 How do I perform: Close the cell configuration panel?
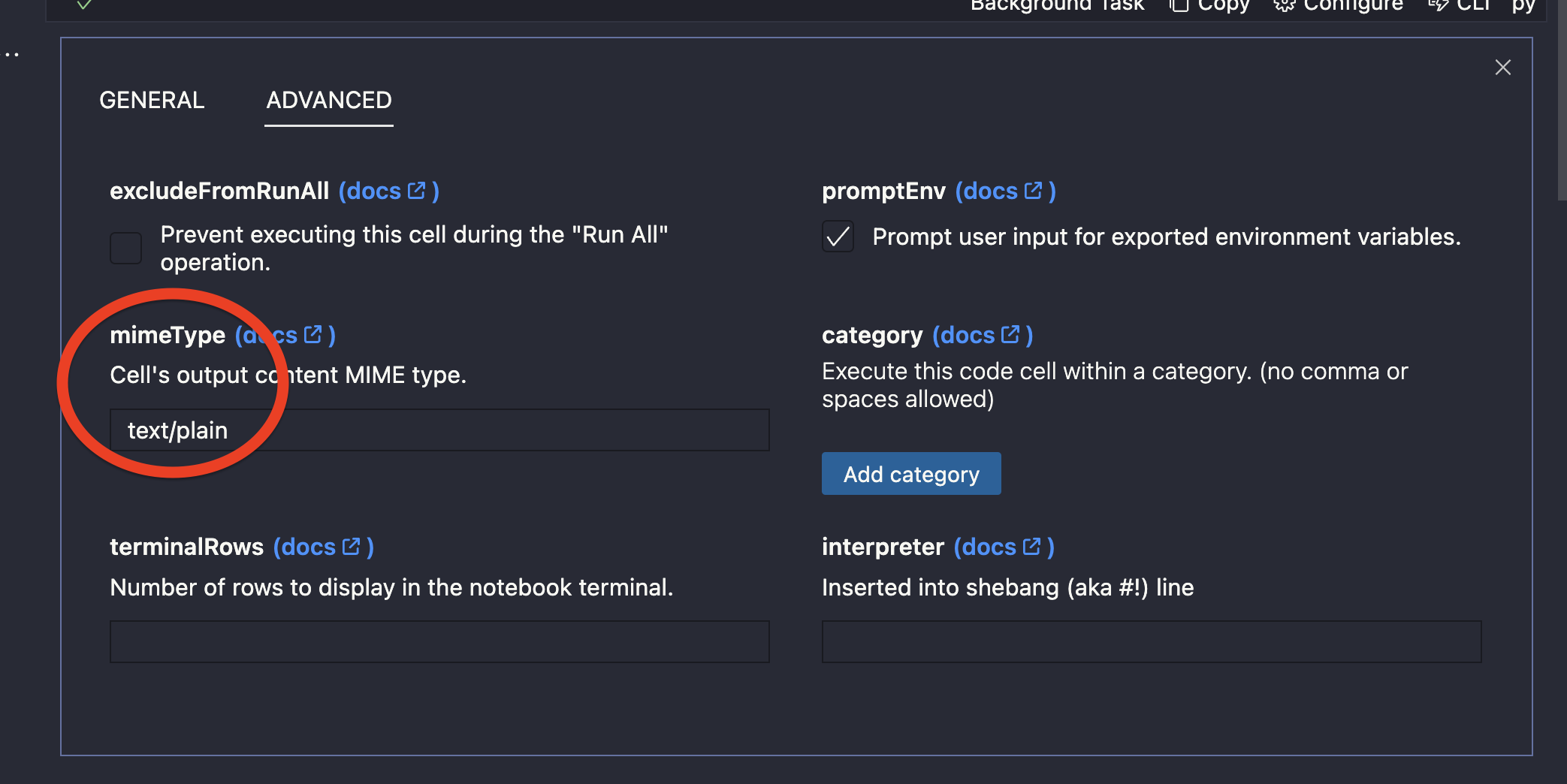click(1502, 68)
